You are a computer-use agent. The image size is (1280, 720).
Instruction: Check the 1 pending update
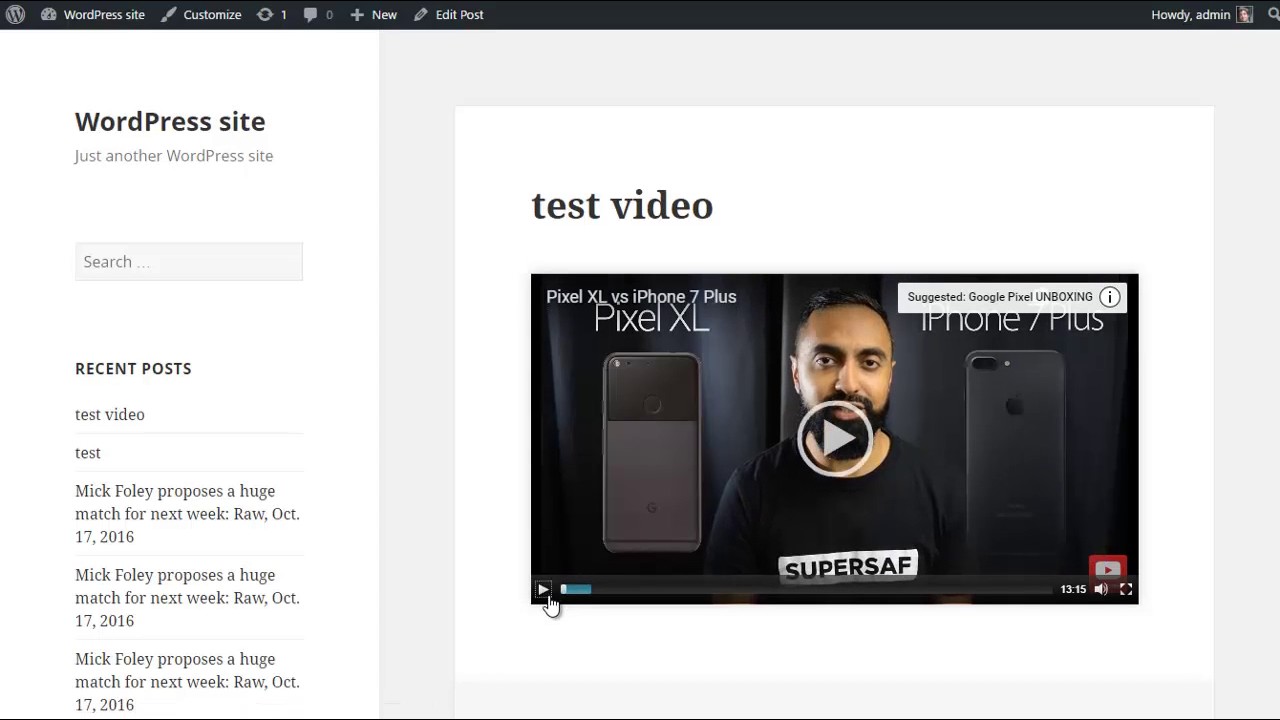[x=271, y=14]
